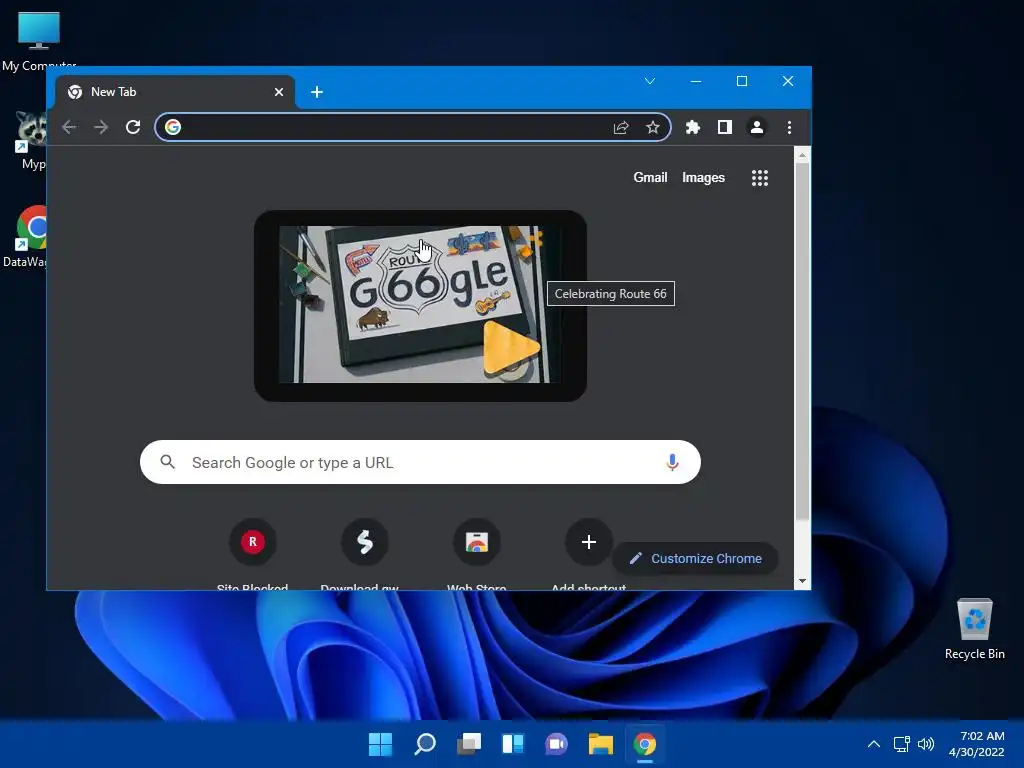The height and width of the screenshot is (768, 1024).
Task: Open Images link
Action: pyautogui.click(x=703, y=178)
